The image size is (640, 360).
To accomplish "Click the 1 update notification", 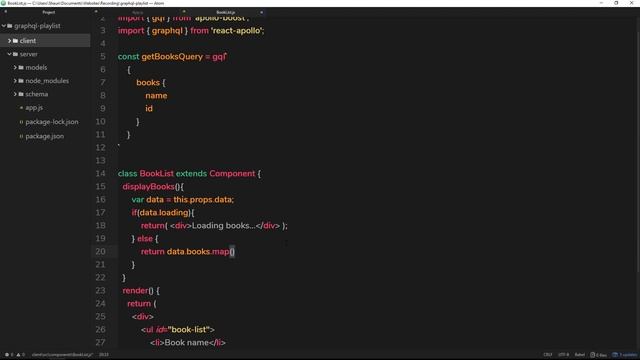I will point(624,355).
